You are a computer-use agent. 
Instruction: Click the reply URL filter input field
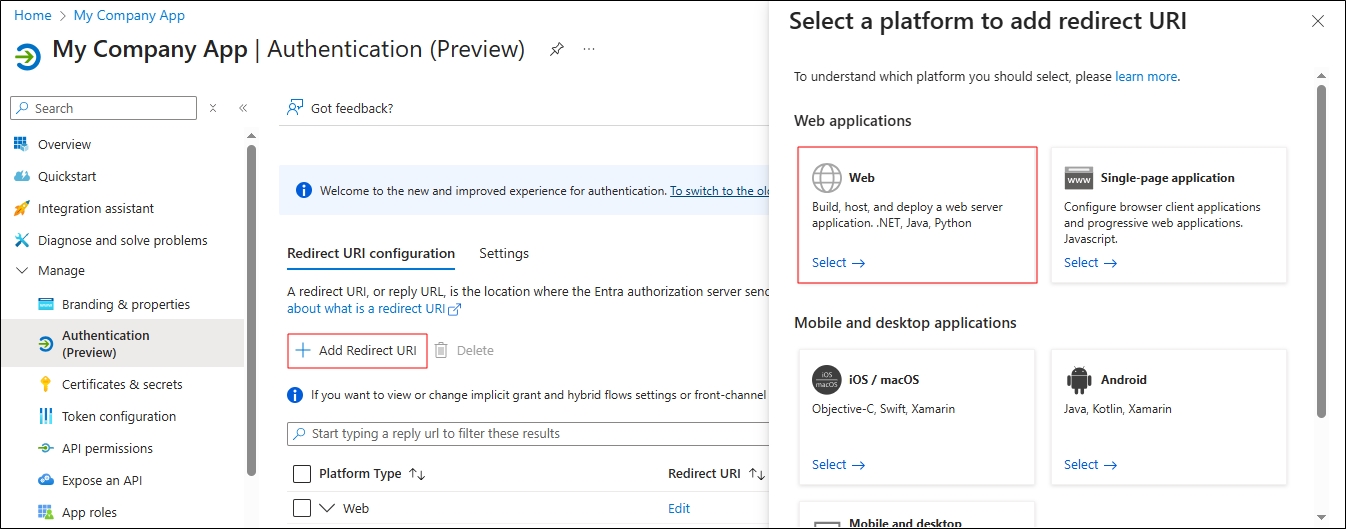pyautogui.click(x=530, y=434)
